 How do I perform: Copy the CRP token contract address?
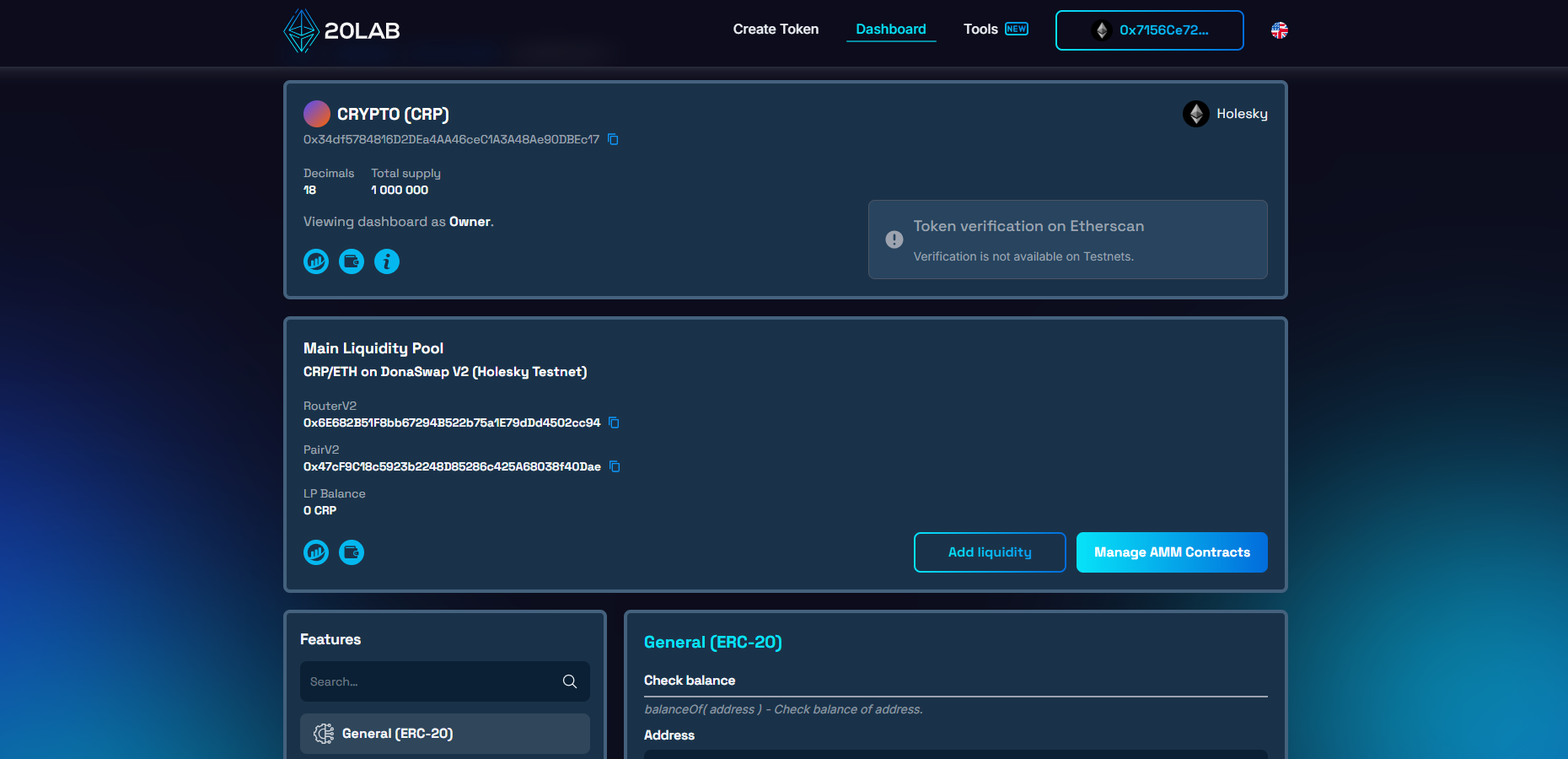pyautogui.click(x=614, y=139)
